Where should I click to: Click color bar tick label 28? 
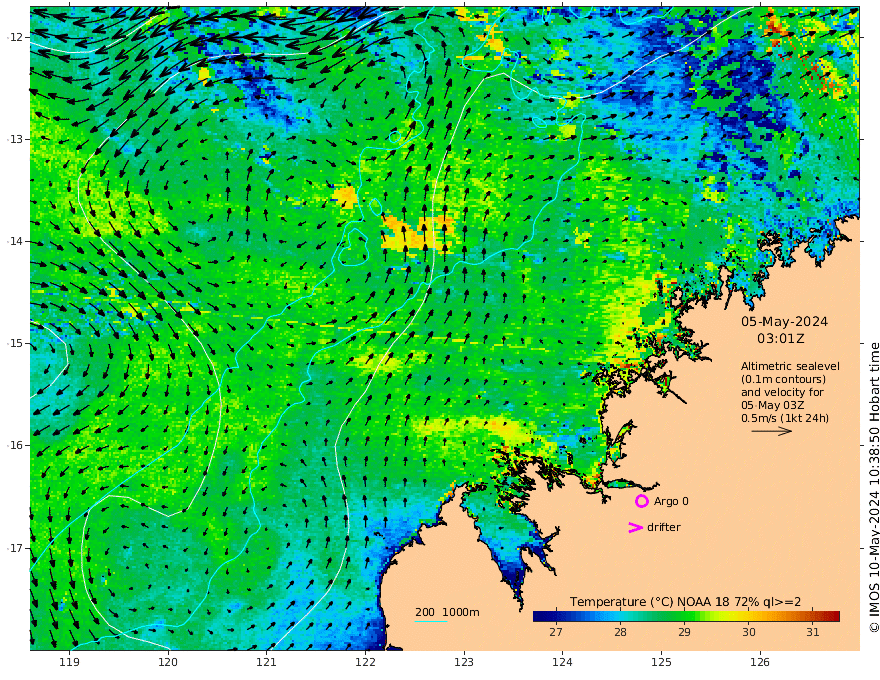(x=620, y=632)
